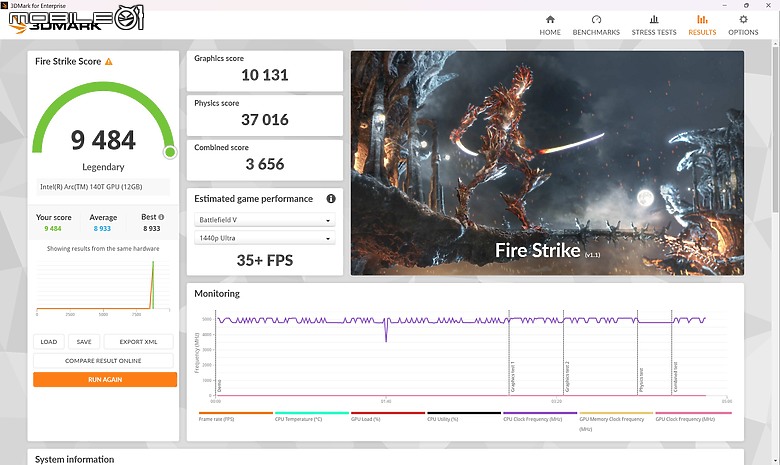
Task: Click the Intel(R) Arc(TM) 140T GPU label
Action: 91,187
